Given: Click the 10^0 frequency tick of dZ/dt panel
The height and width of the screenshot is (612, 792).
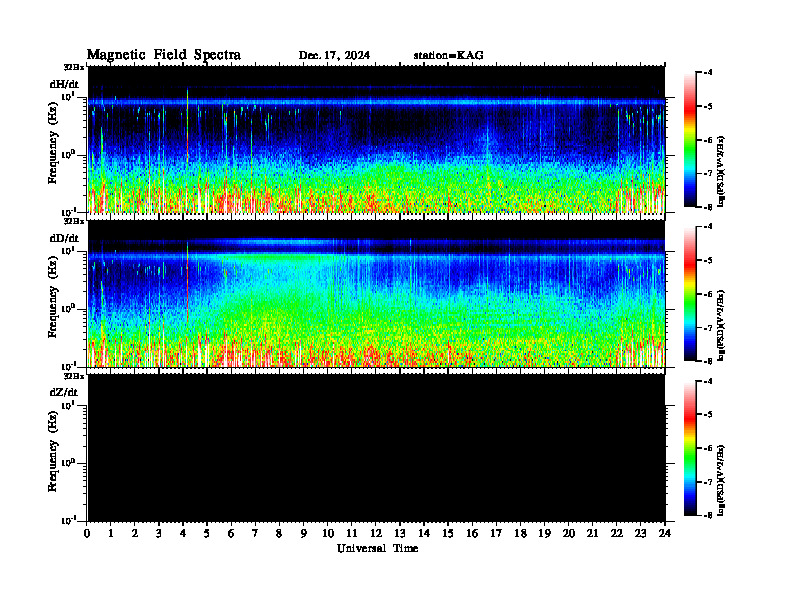Looking at the screenshot, I should pyautogui.click(x=68, y=463).
